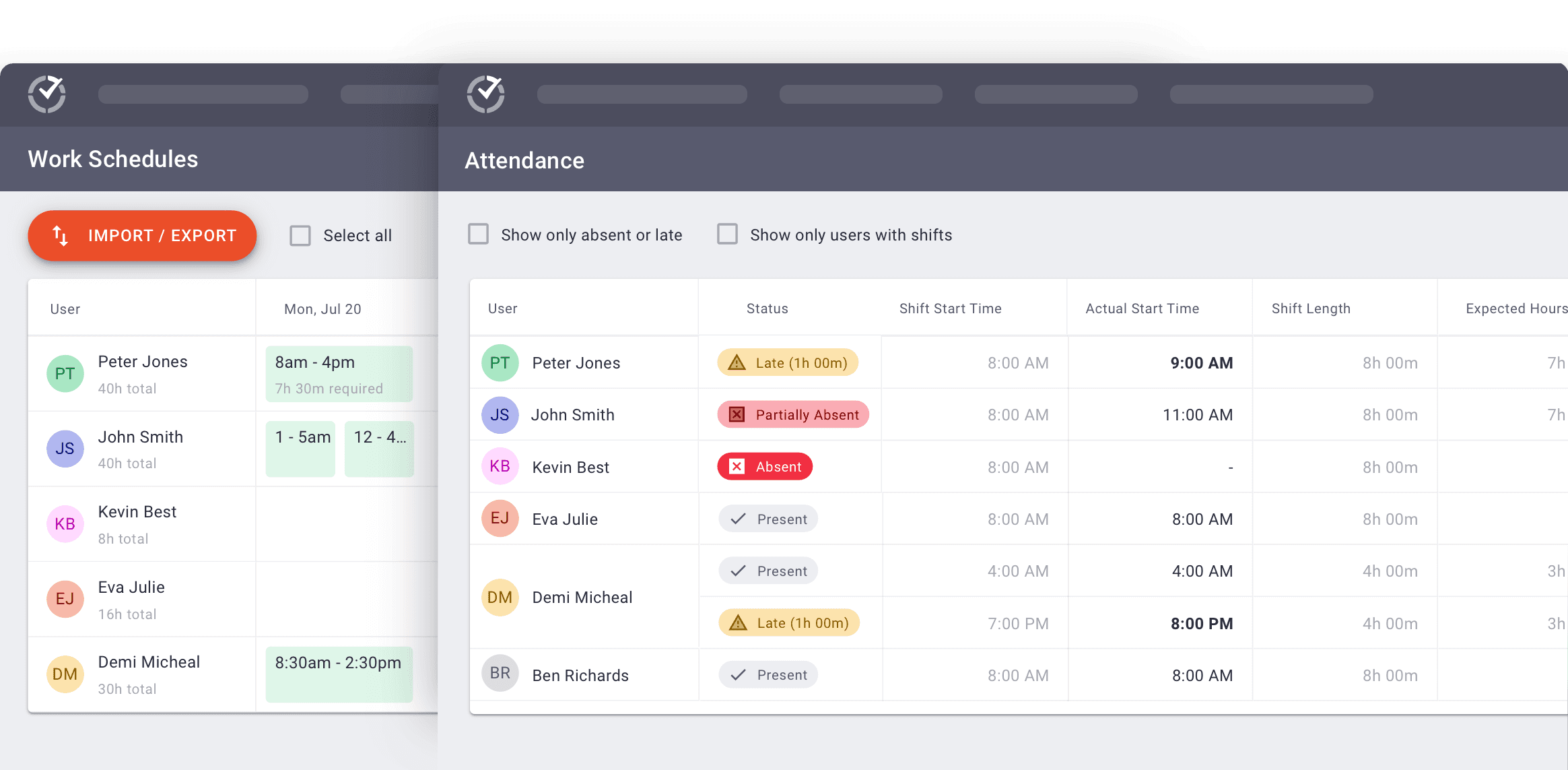Open John Smith's 1 - 5am shift block
The image size is (1568, 770).
(300, 449)
